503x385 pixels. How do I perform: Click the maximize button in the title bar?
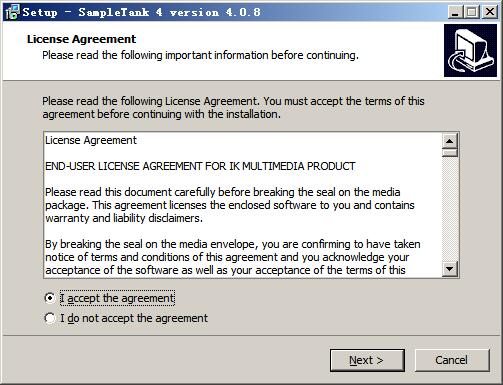pyautogui.click(x=472, y=12)
